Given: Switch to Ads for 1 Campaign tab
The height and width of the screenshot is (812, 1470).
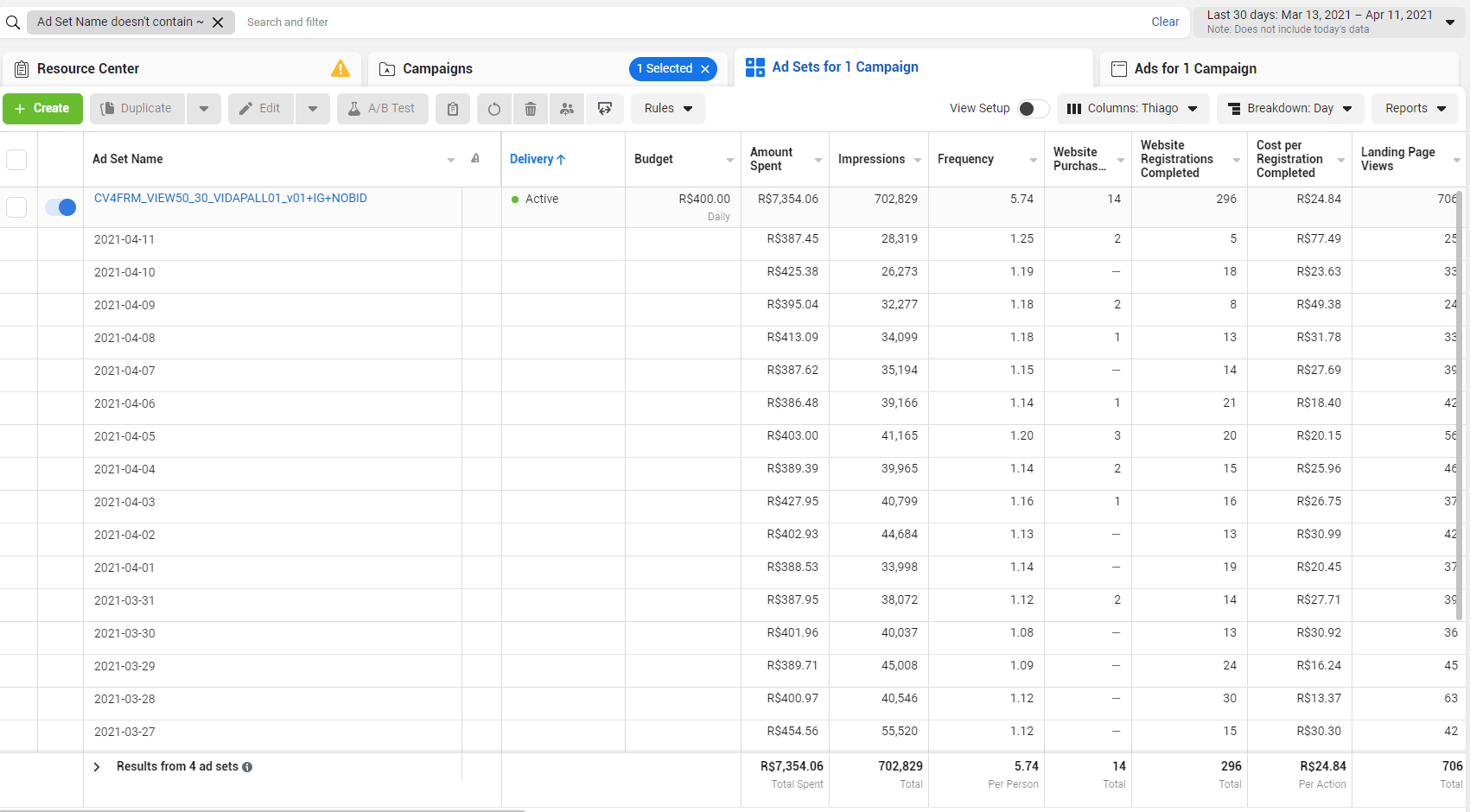Looking at the screenshot, I should click(x=1195, y=69).
